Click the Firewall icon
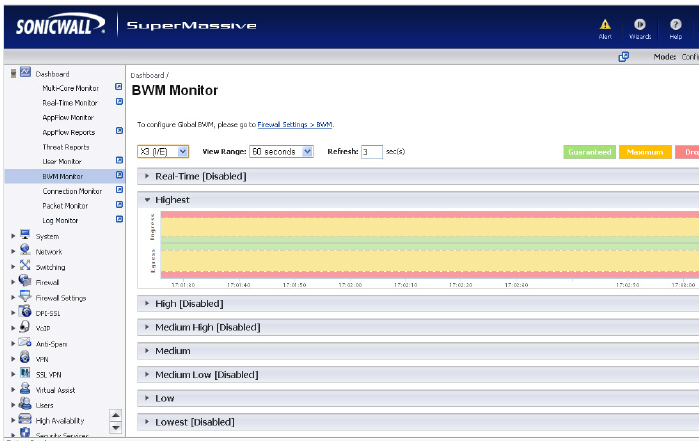 (x=25, y=280)
